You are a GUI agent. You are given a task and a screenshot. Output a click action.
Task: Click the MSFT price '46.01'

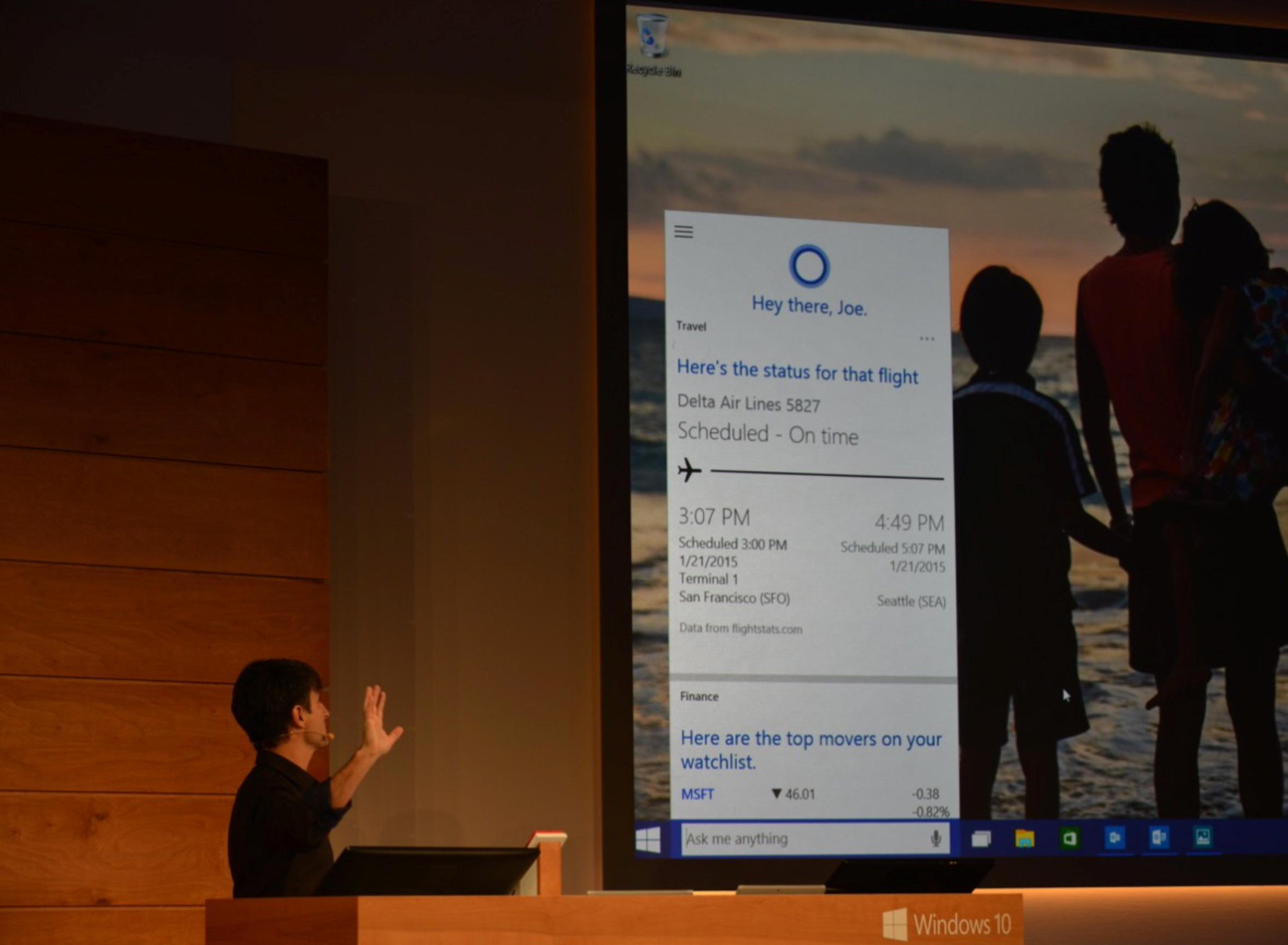(800, 794)
